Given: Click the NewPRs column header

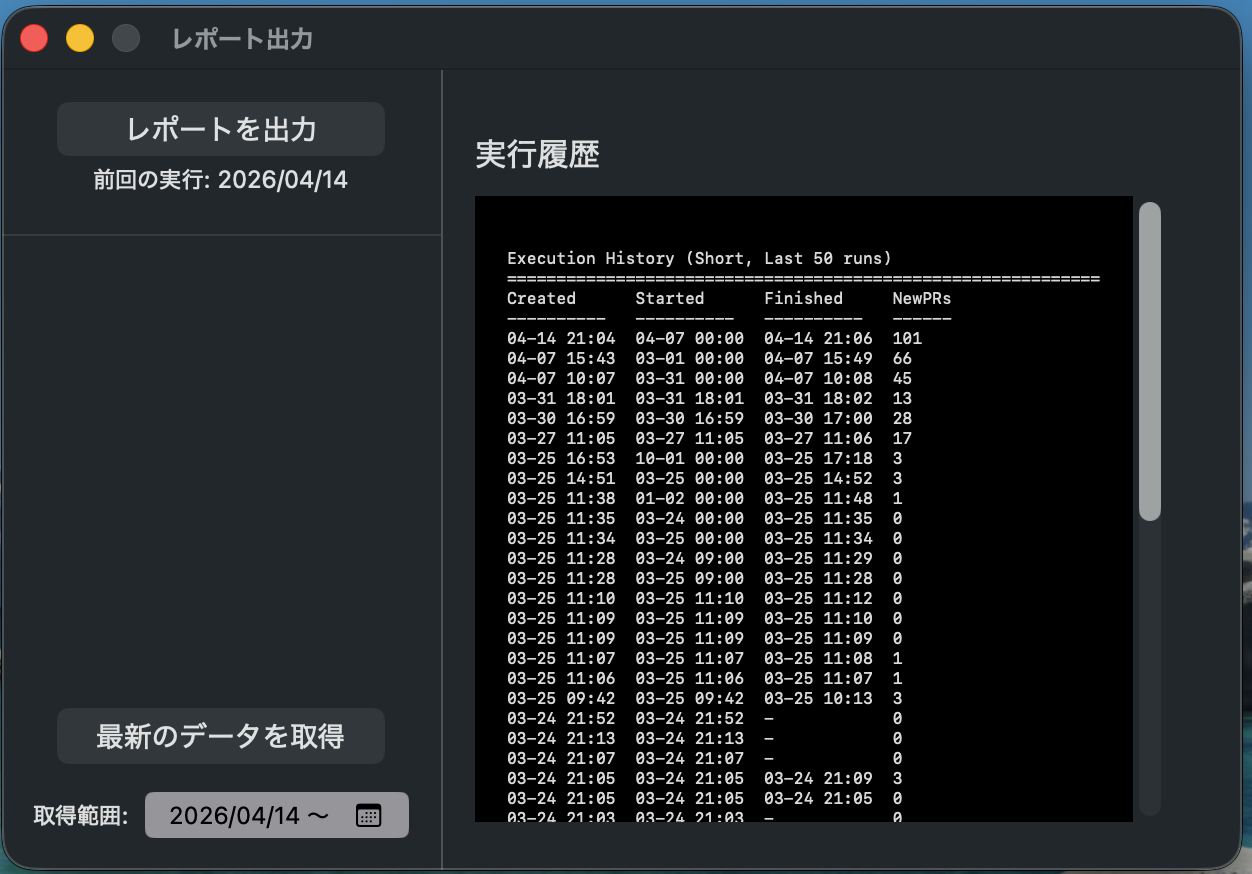Looking at the screenshot, I should [921, 298].
